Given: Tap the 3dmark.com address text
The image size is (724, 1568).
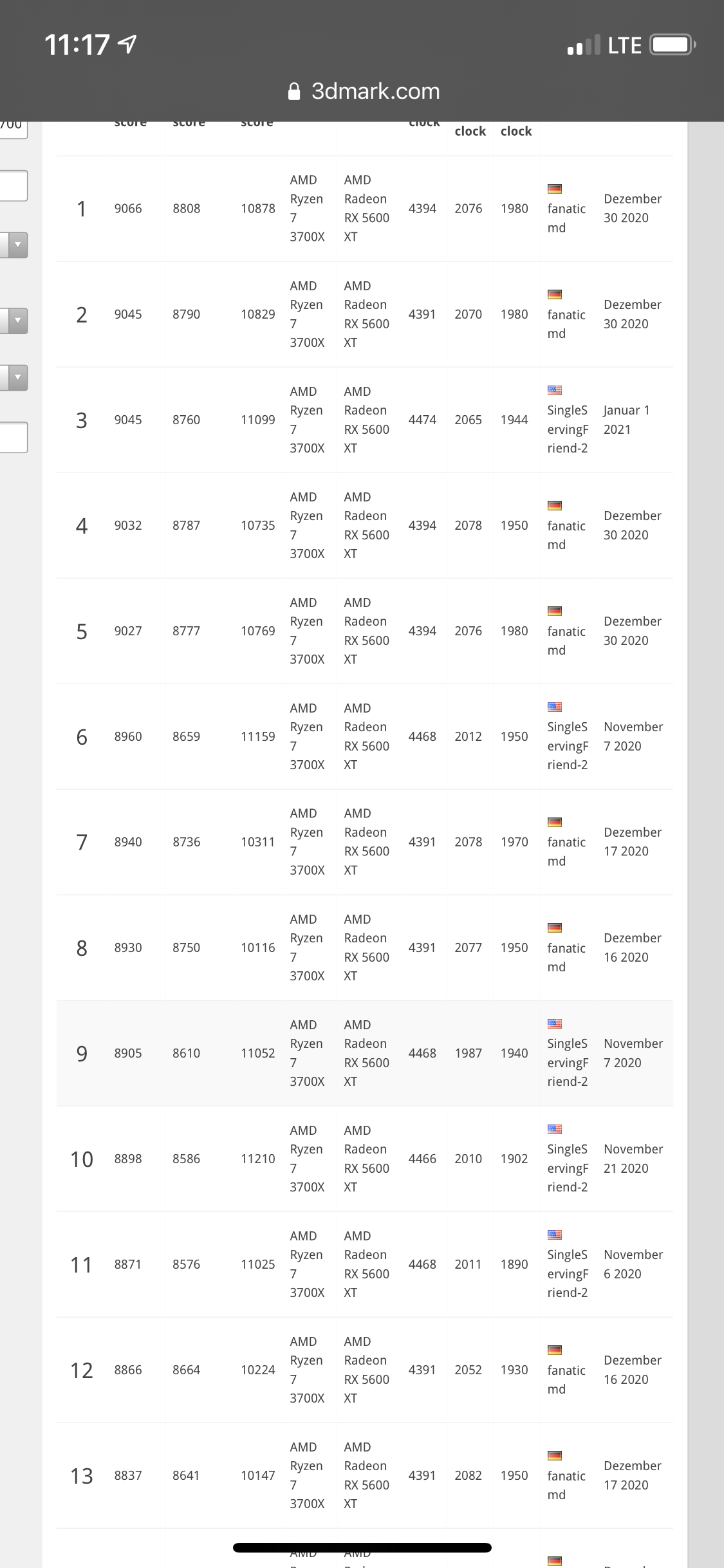Looking at the screenshot, I should [375, 91].
